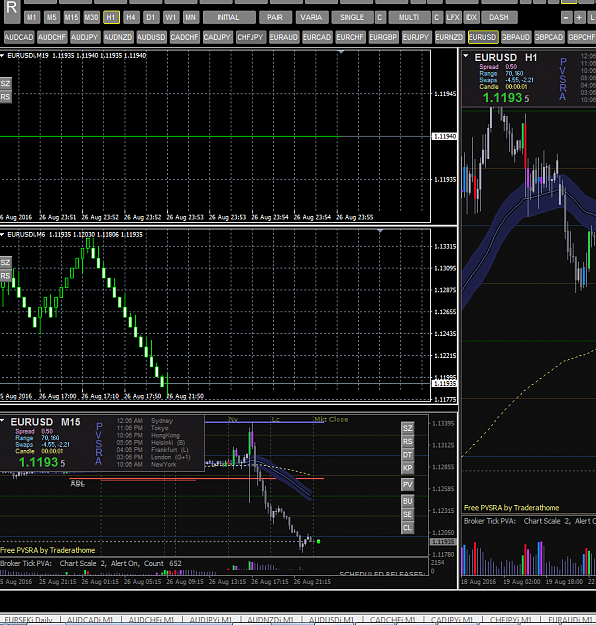
Task: Load the EURNZD symbol
Action: 449,37
